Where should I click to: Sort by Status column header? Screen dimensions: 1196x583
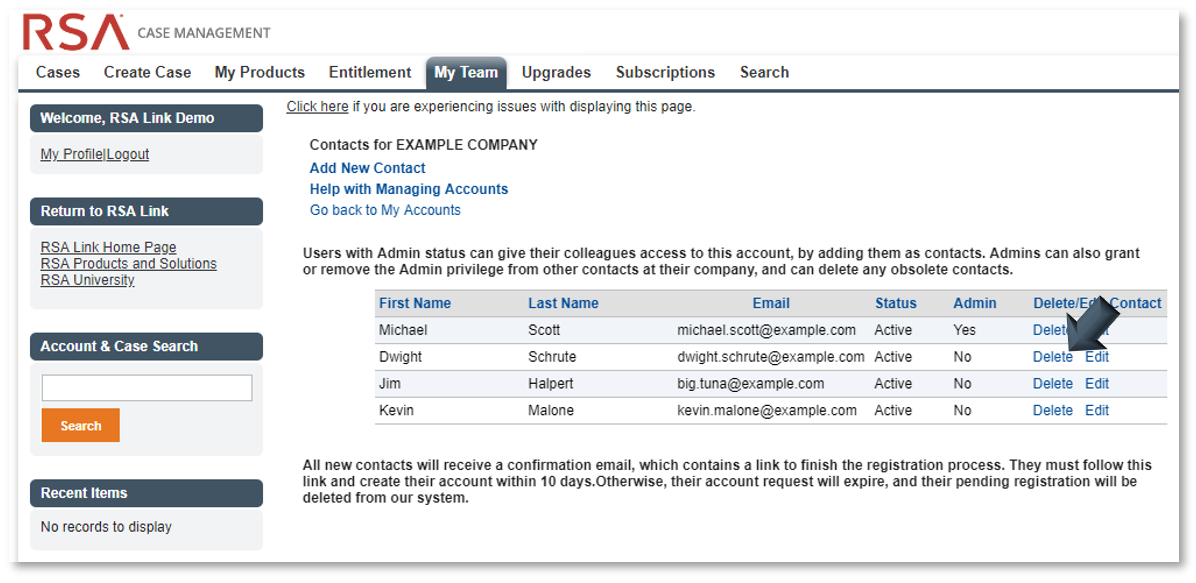(895, 303)
